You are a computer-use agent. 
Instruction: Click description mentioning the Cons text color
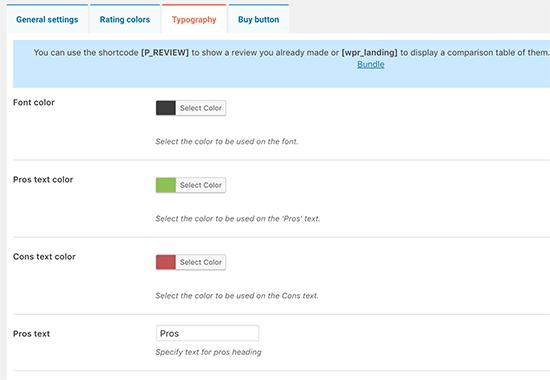(237, 296)
